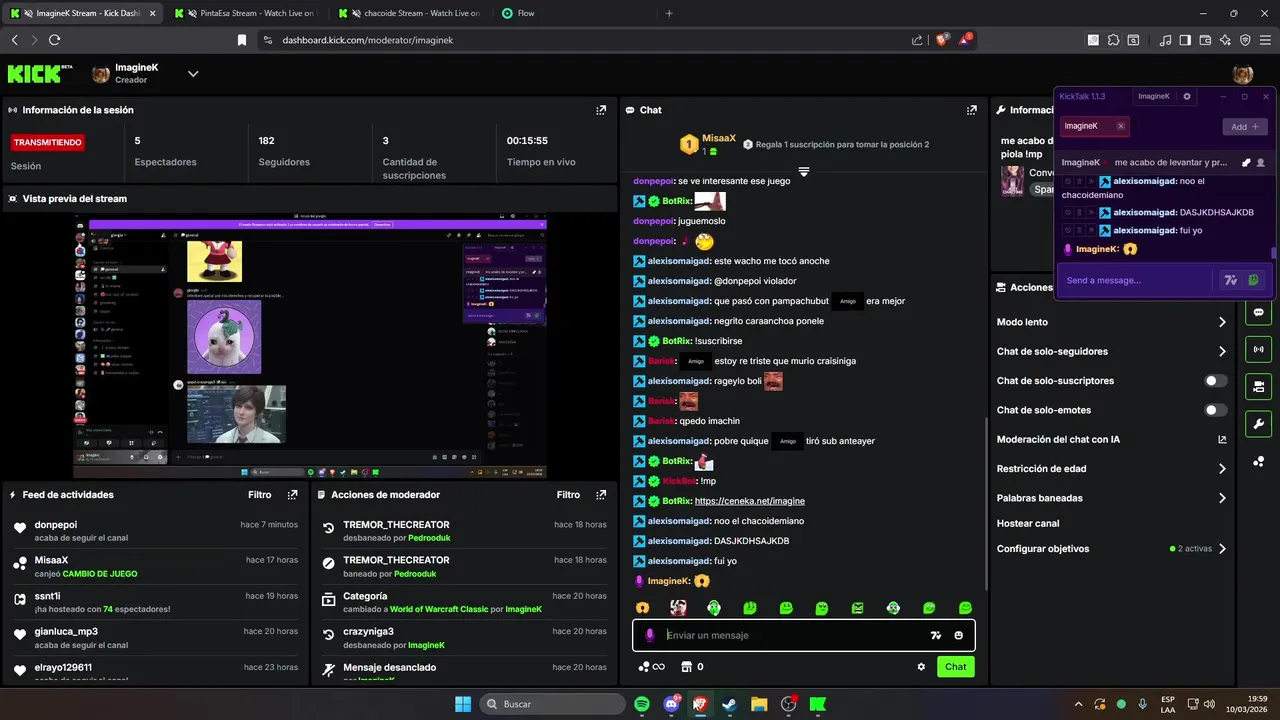Pop out the Acciones de moderador panel
The height and width of the screenshot is (720, 1280).
click(x=601, y=495)
